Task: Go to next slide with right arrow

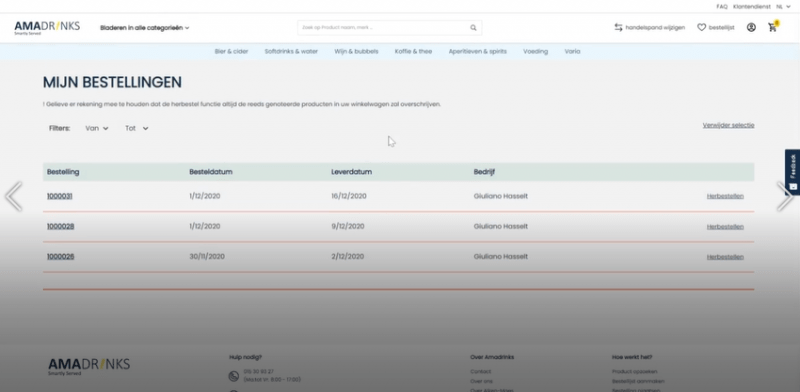Action: pyautogui.click(x=785, y=196)
